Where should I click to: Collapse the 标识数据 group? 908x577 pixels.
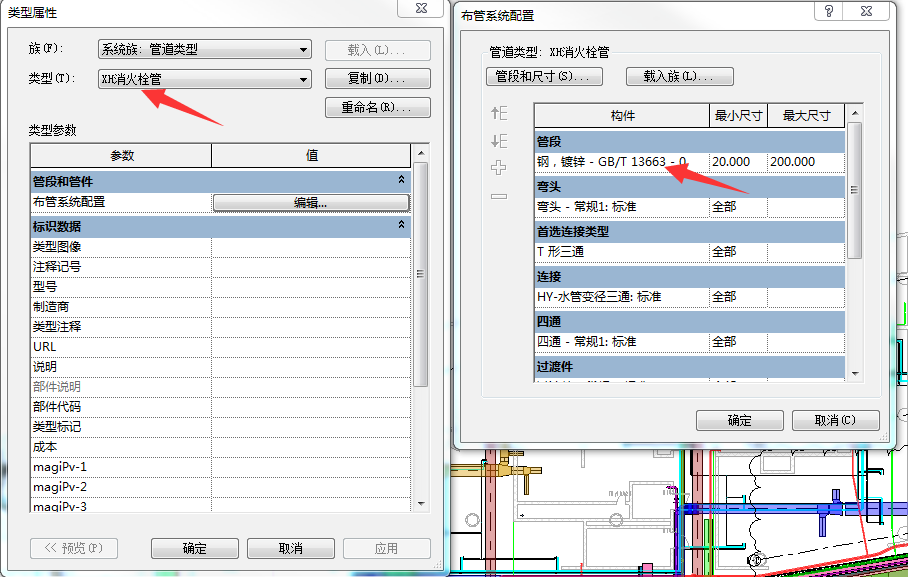(401, 224)
